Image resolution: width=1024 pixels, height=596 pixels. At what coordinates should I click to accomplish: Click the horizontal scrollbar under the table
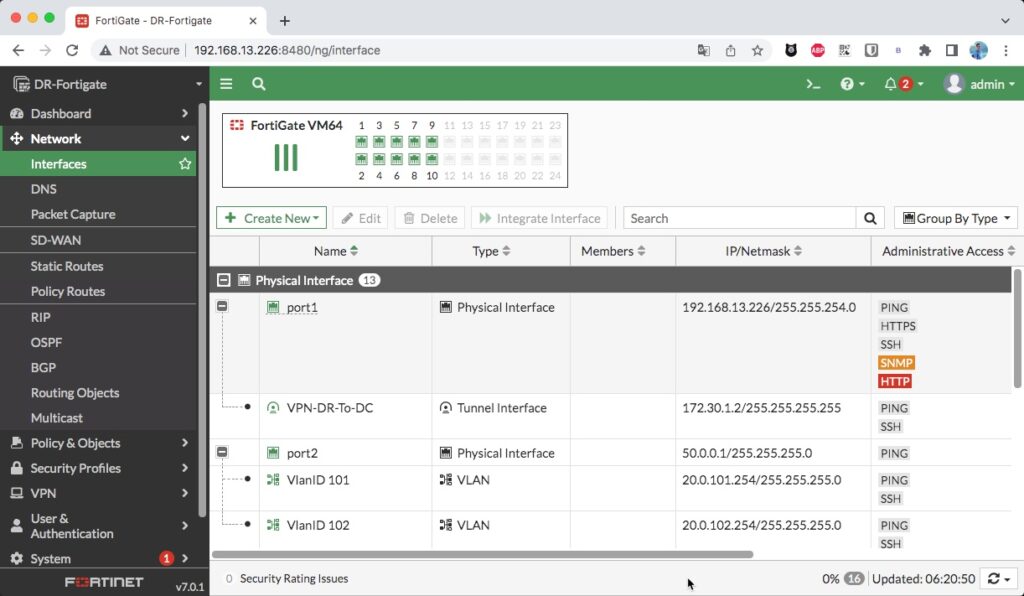(x=482, y=554)
